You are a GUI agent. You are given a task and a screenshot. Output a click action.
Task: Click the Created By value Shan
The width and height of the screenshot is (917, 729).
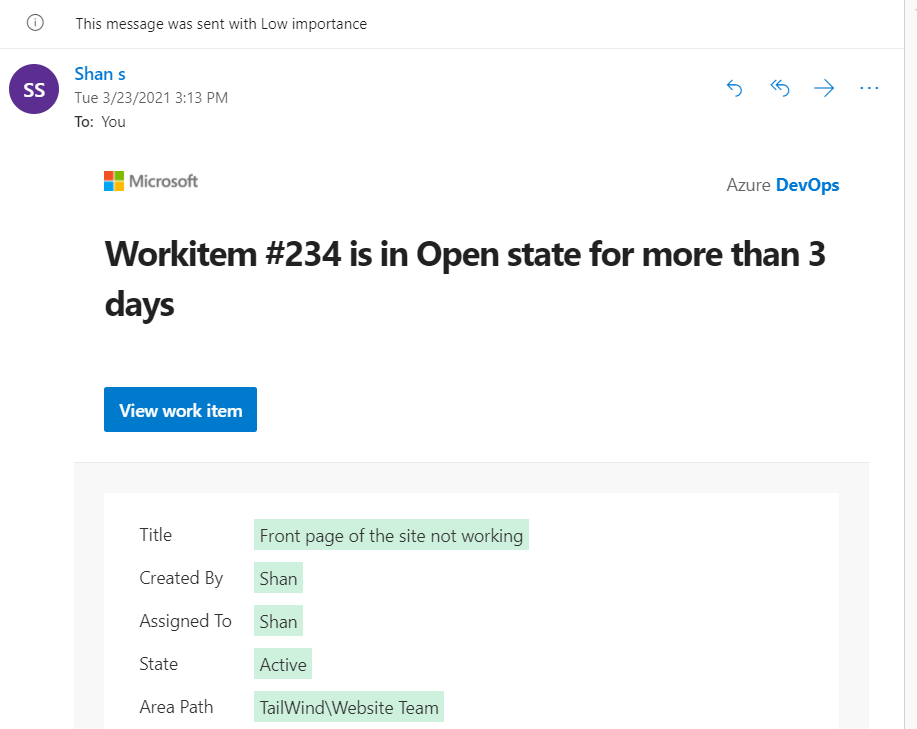click(278, 578)
